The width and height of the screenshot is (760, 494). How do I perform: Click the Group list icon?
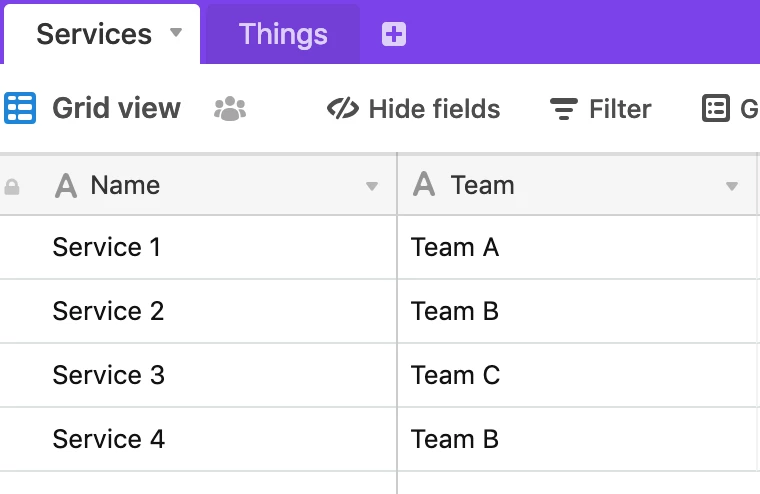point(715,108)
